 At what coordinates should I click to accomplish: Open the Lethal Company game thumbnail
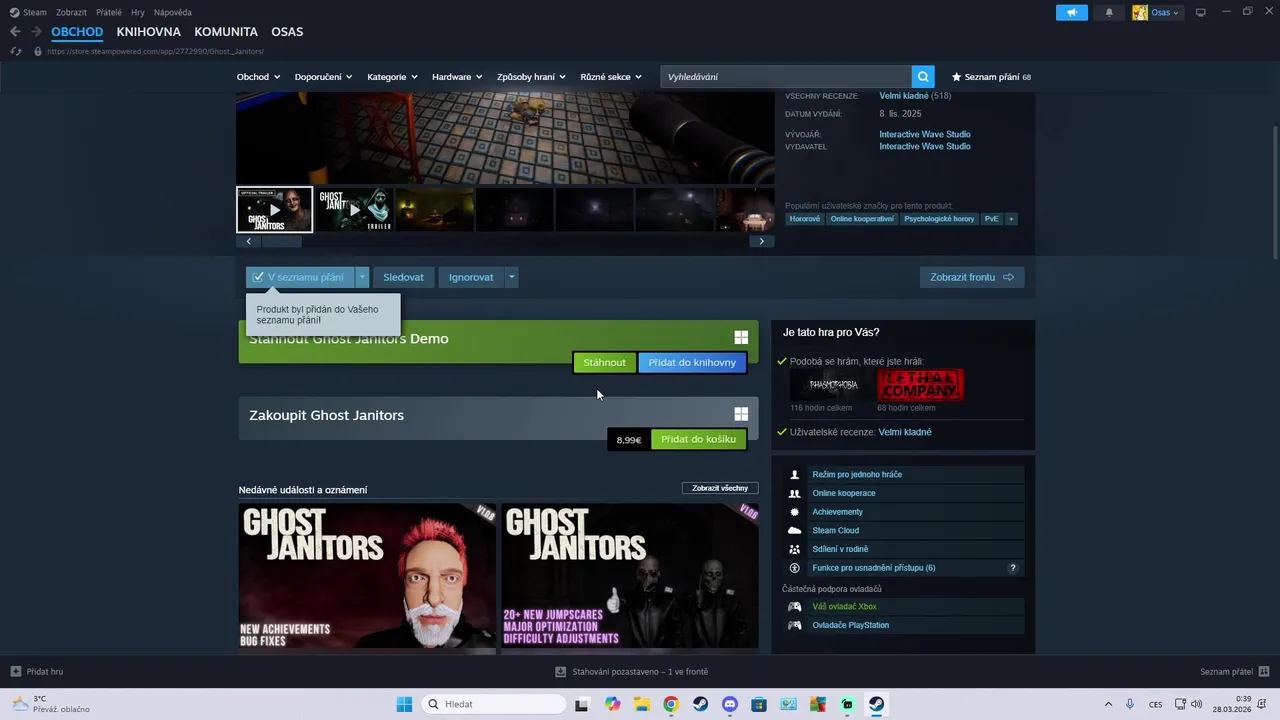[920, 385]
